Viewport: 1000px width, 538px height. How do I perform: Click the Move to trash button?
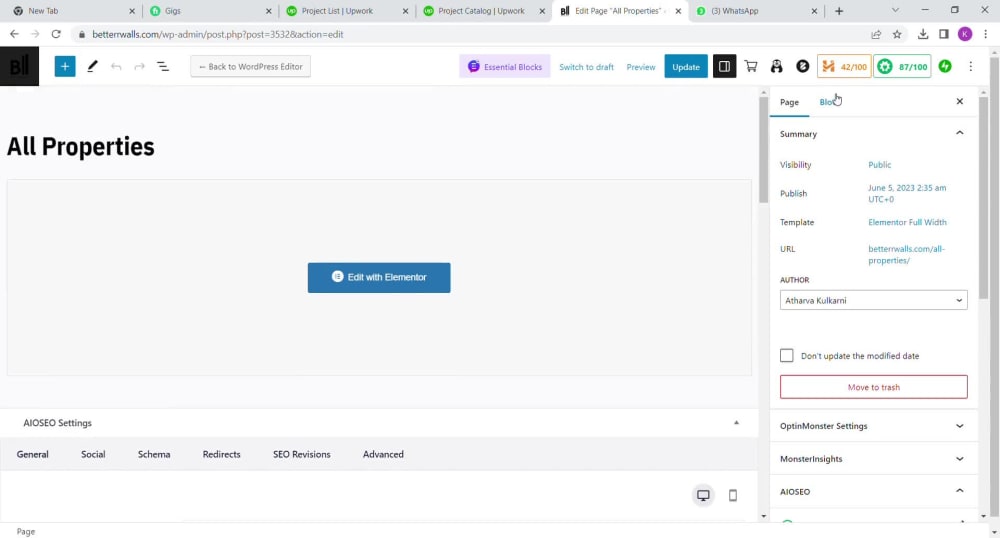(873, 387)
